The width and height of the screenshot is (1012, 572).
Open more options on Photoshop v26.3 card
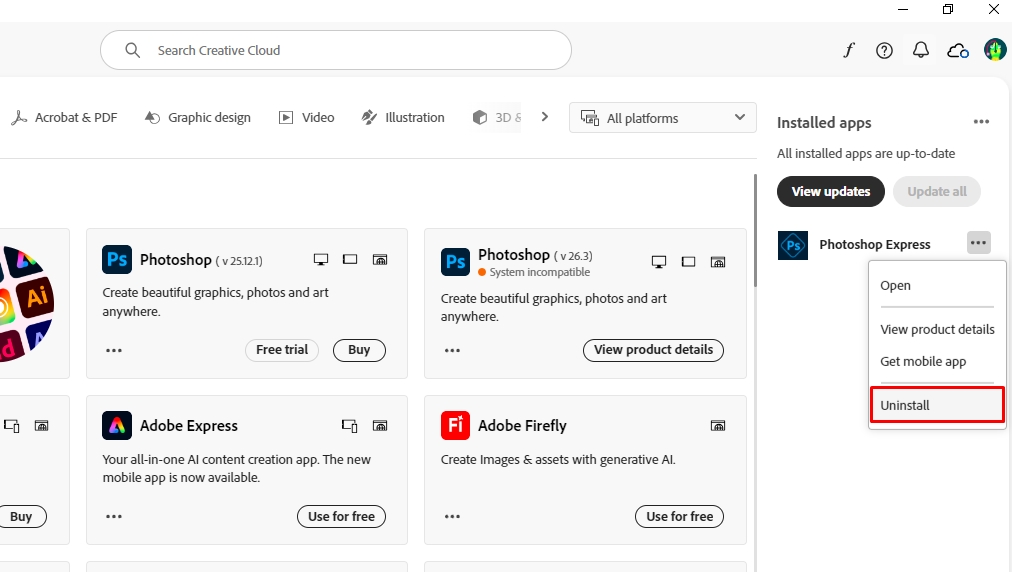452,351
